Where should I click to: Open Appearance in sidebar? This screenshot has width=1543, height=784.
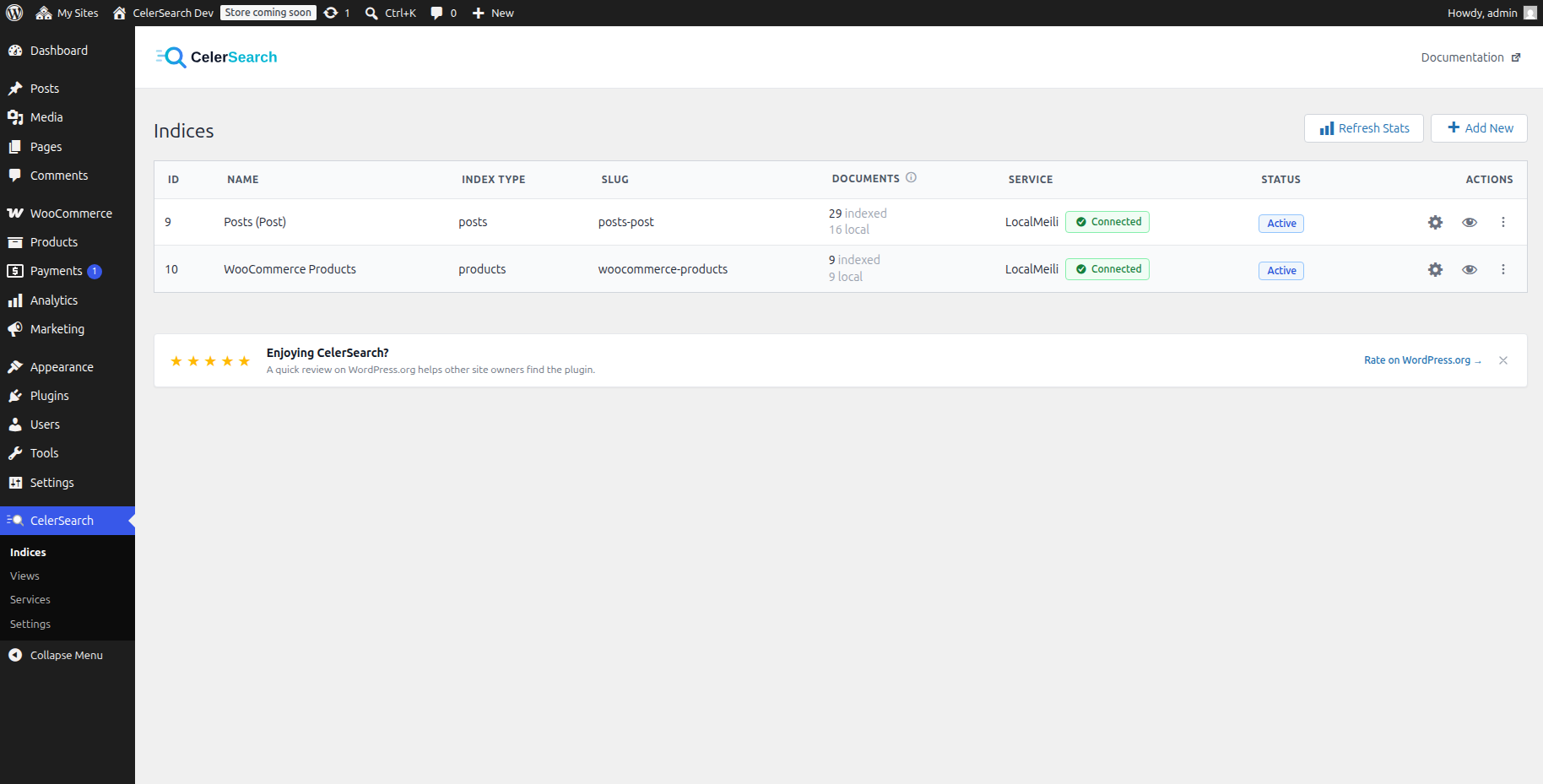[x=68, y=367]
